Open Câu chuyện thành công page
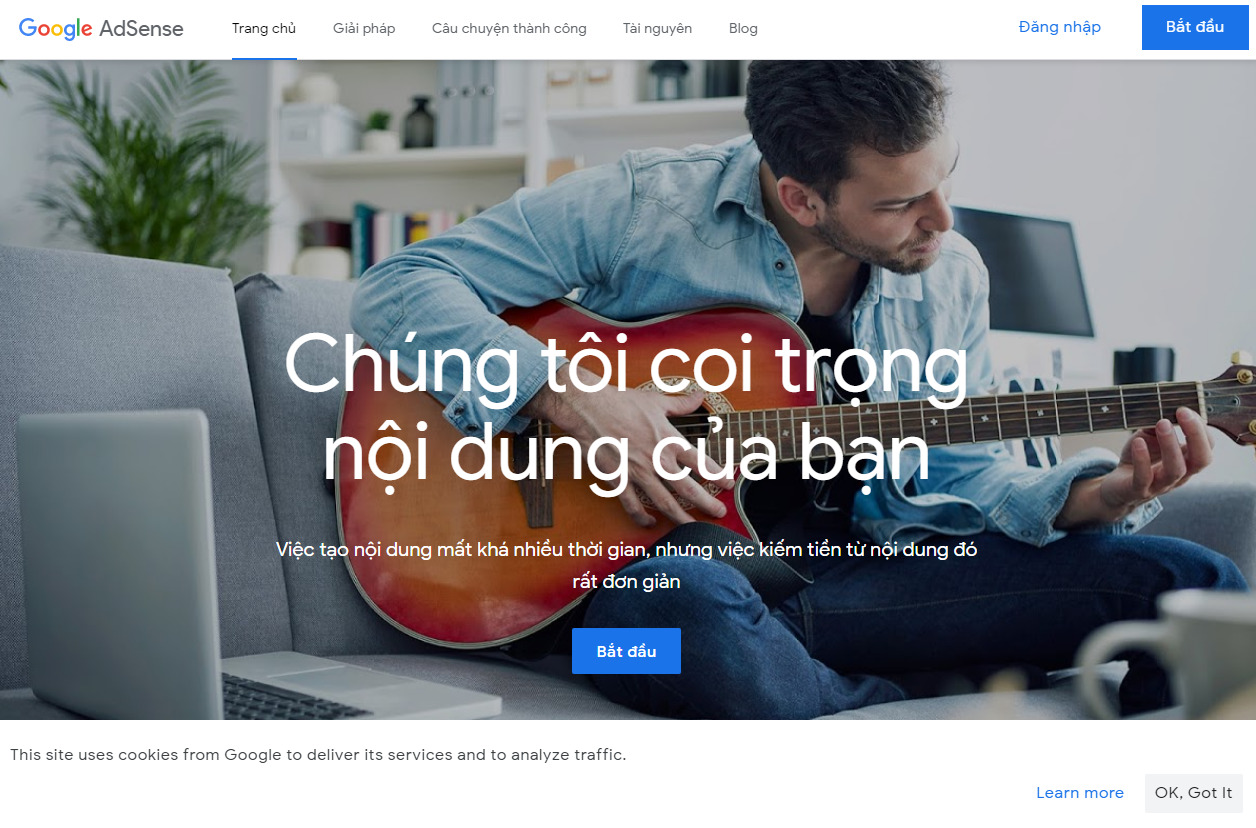The width and height of the screenshot is (1256, 828). click(509, 28)
